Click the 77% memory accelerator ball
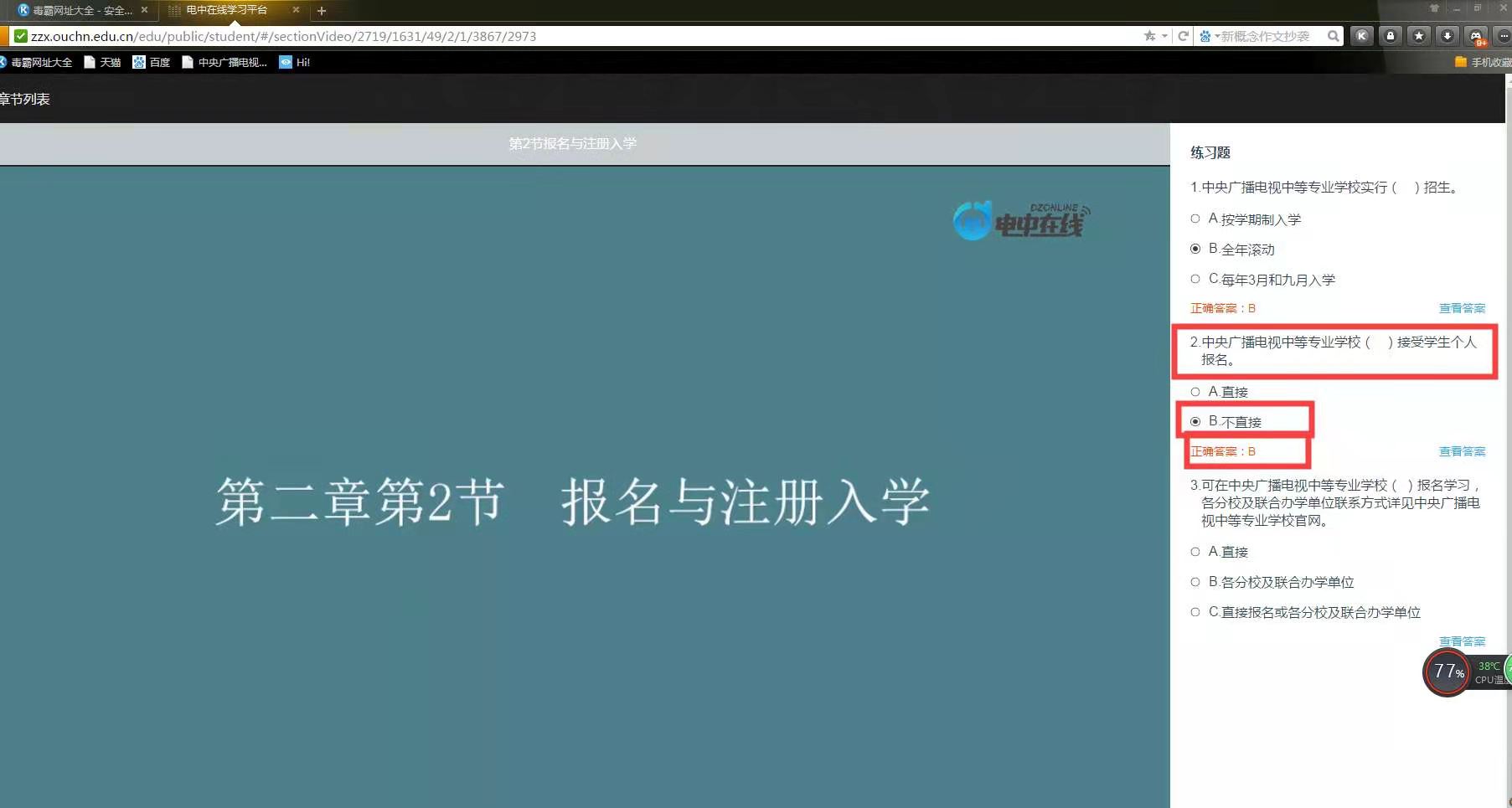This screenshot has width=1512, height=808. pyautogui.click(x=1447, y=672)
